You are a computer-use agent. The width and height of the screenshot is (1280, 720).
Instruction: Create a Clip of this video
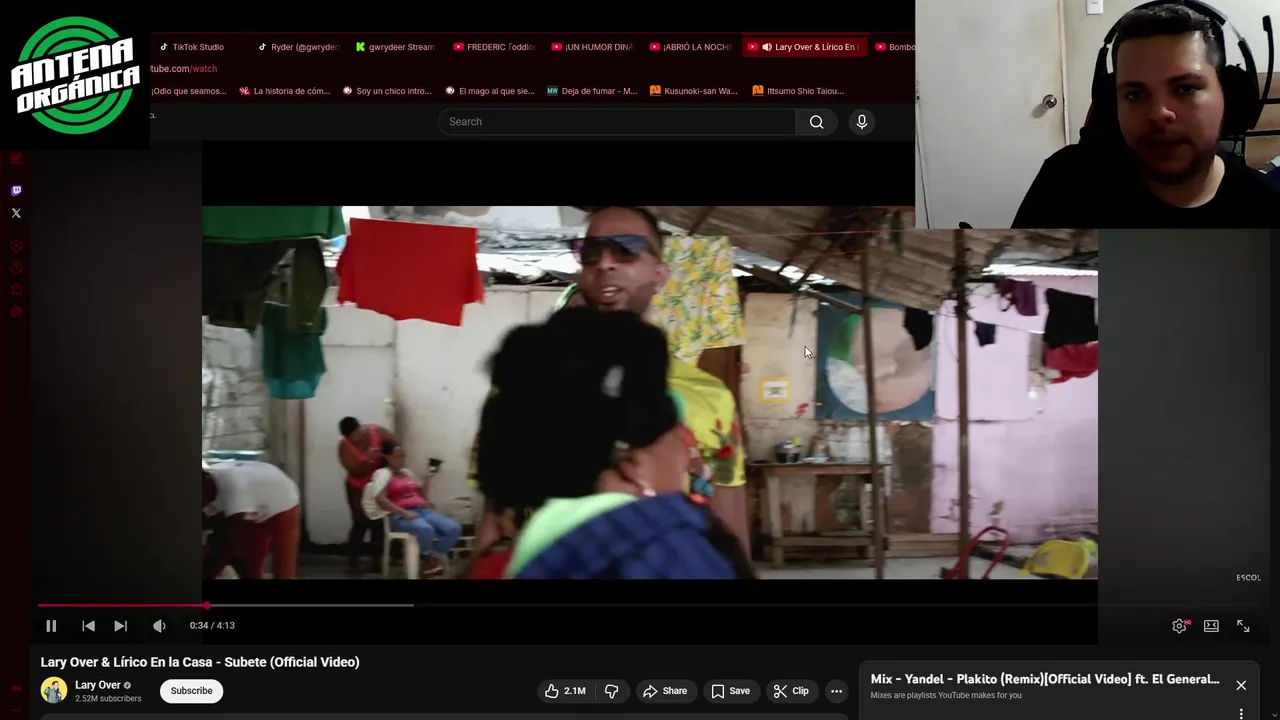pyautogui.click(x=791, y=691)
